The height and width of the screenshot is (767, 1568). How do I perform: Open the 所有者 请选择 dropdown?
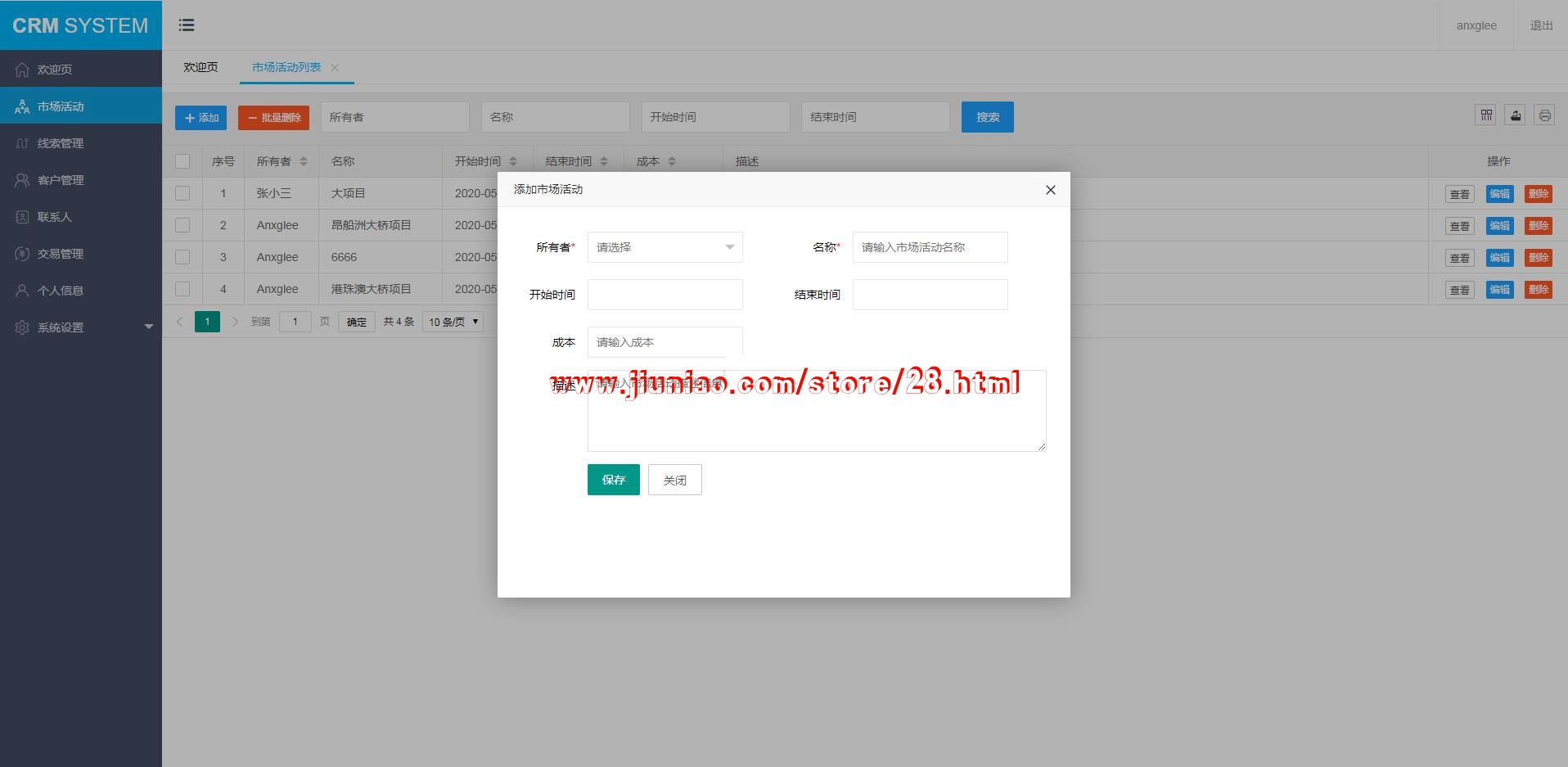tap(665, 247)
